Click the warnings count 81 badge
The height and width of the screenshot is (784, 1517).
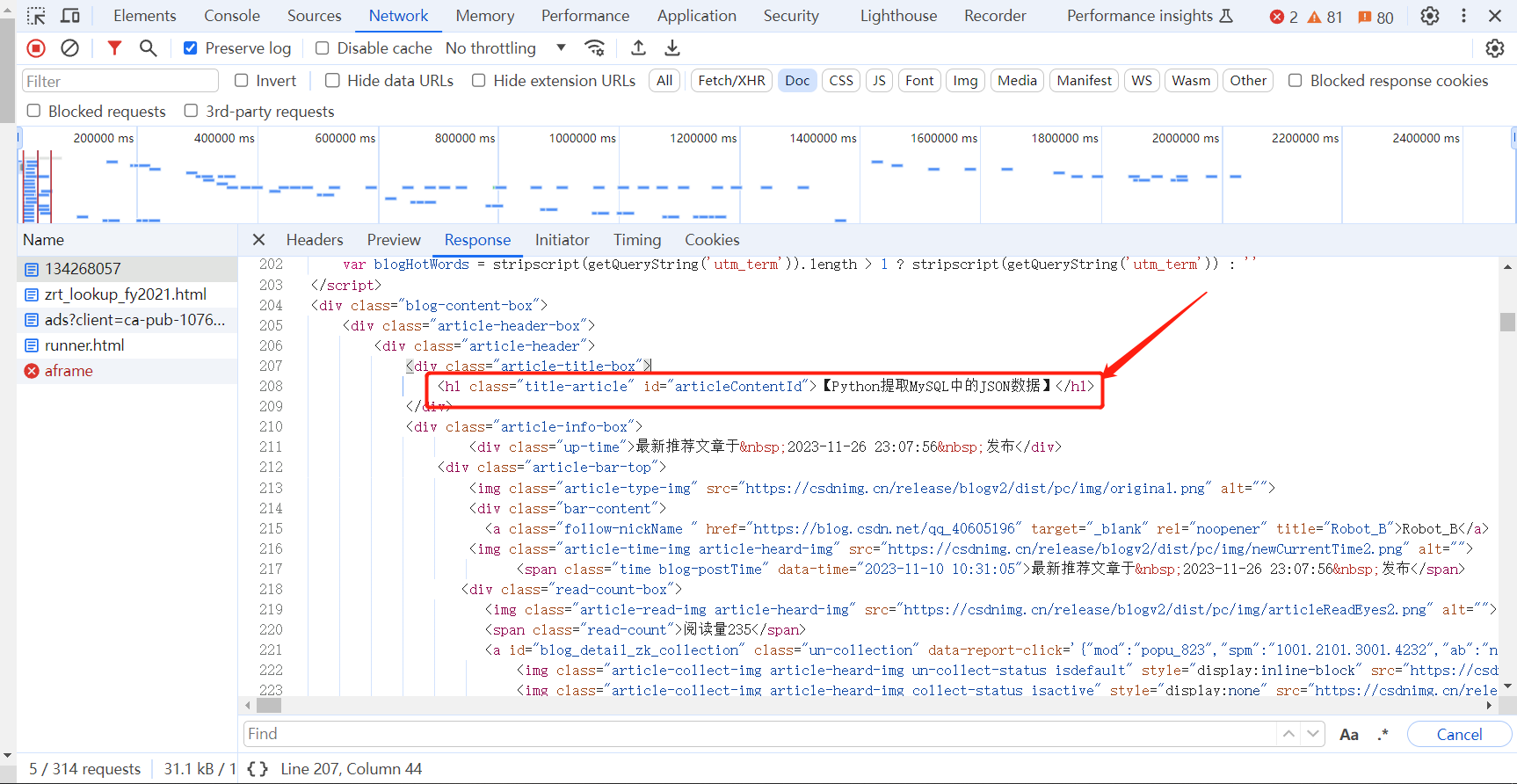[x=1325, y=17]
